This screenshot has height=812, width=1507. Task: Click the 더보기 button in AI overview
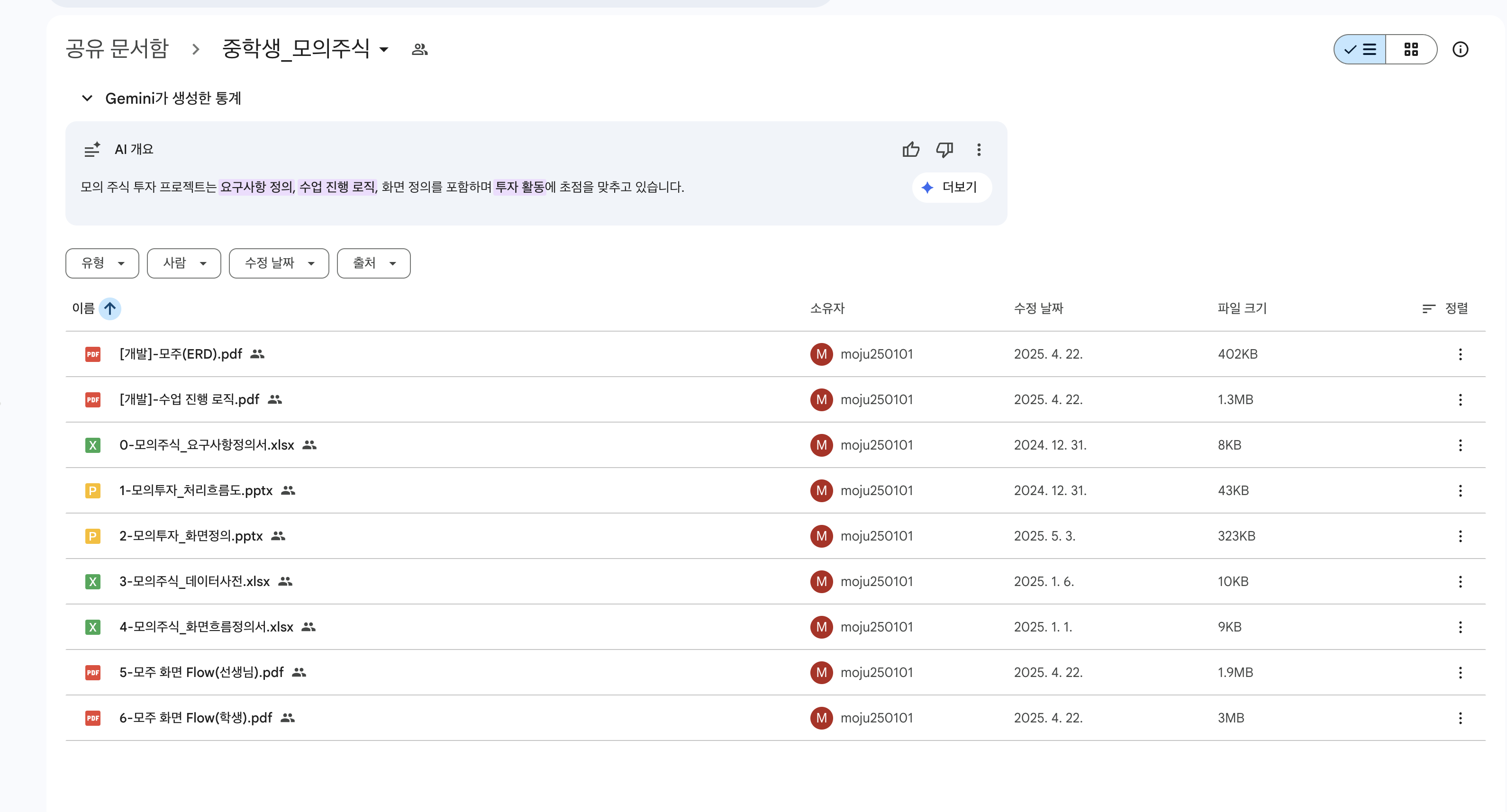(x=951, y=187)
